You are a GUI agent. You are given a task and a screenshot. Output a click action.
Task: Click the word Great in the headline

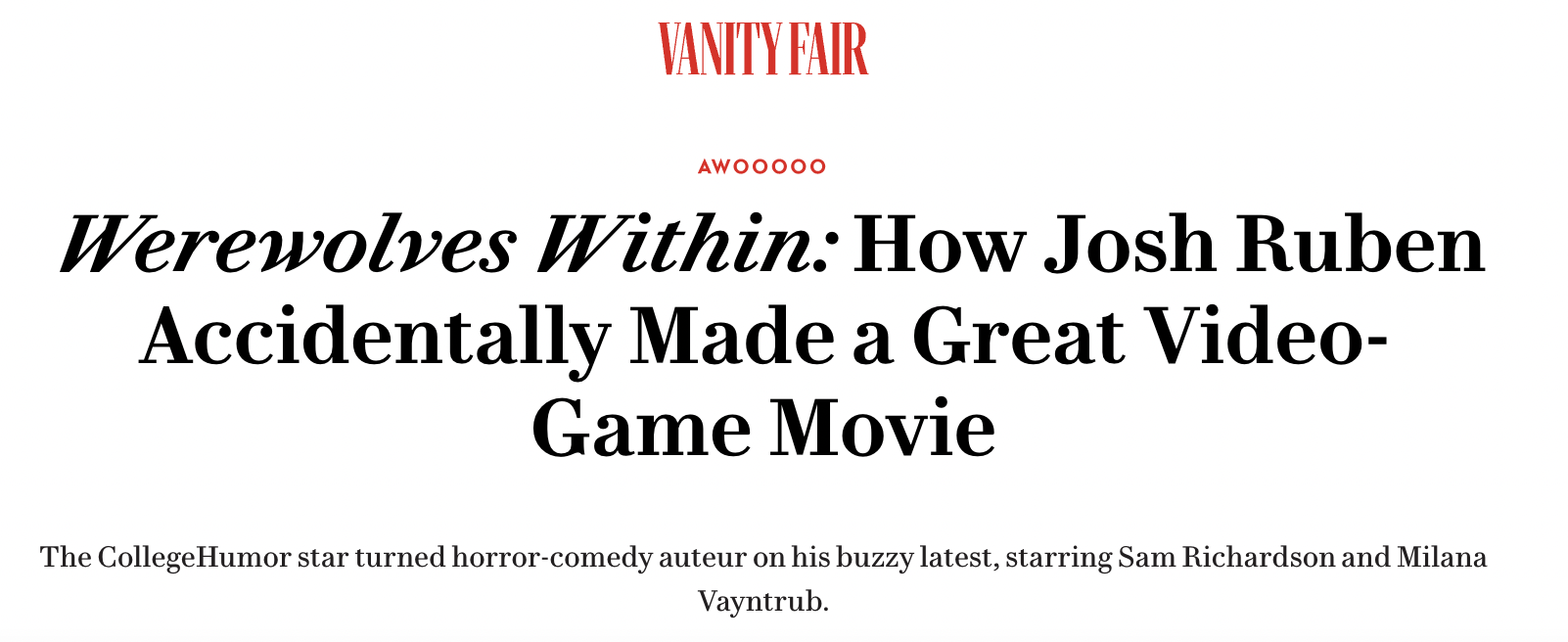1018,338
